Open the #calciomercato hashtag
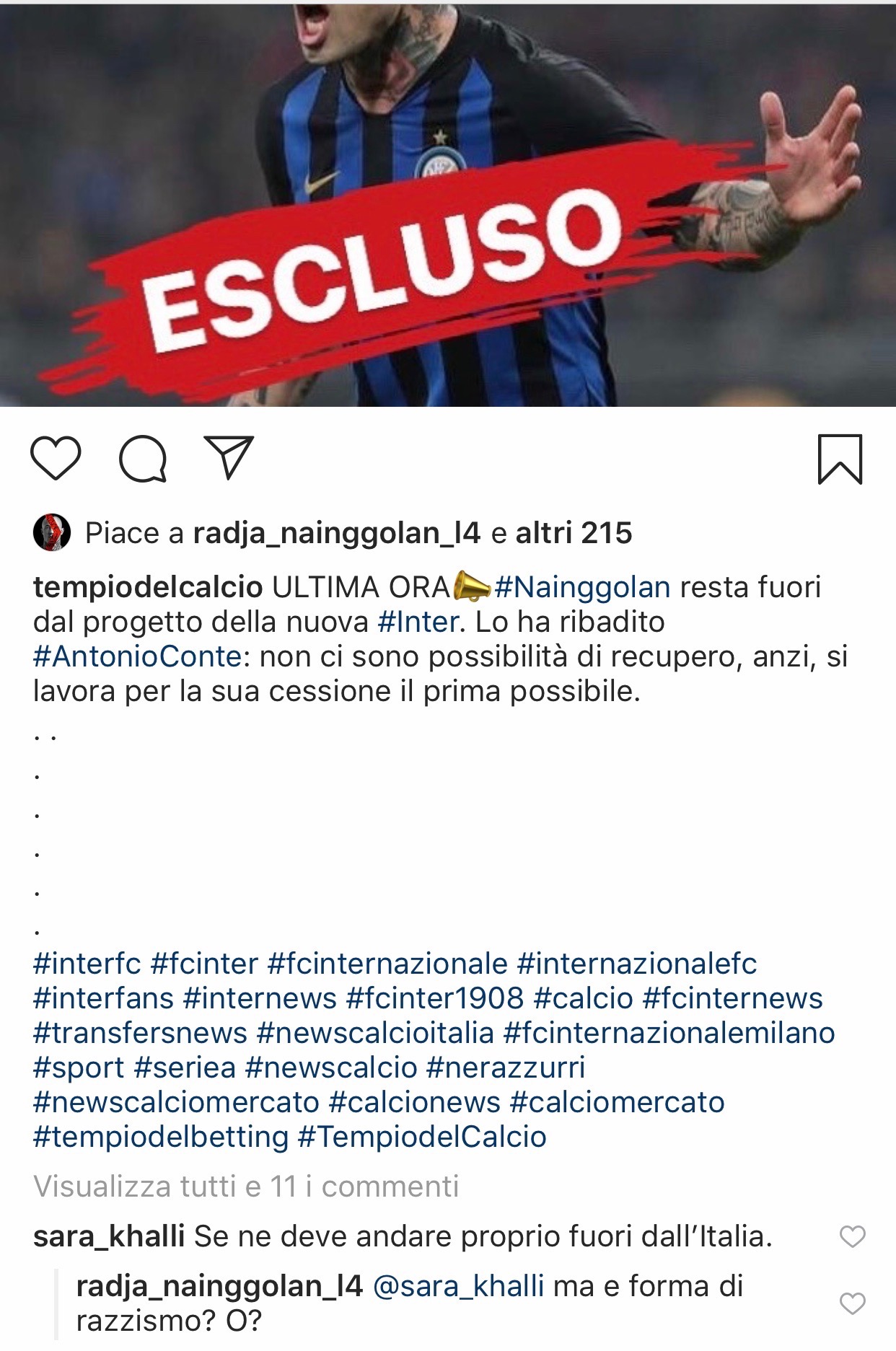Viewport: 896px width, 1351px height. [617, 1102]
